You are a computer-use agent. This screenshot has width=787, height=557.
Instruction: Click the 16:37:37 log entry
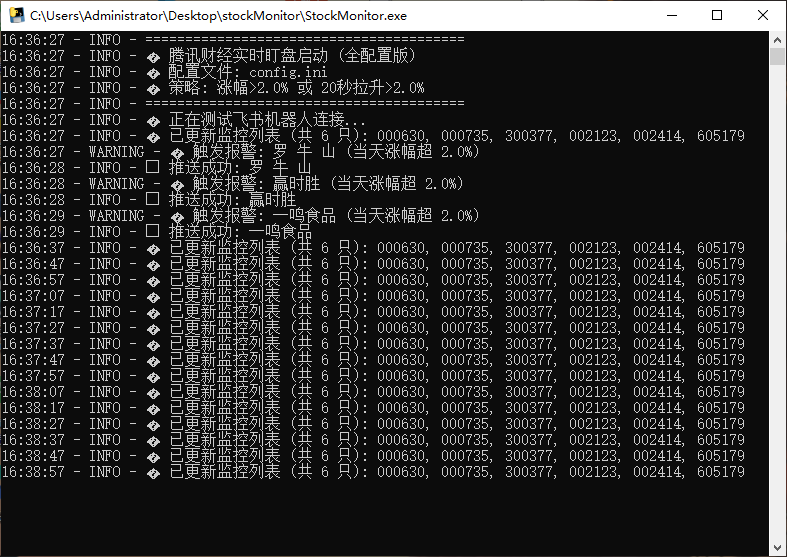(x=373, y=344)
